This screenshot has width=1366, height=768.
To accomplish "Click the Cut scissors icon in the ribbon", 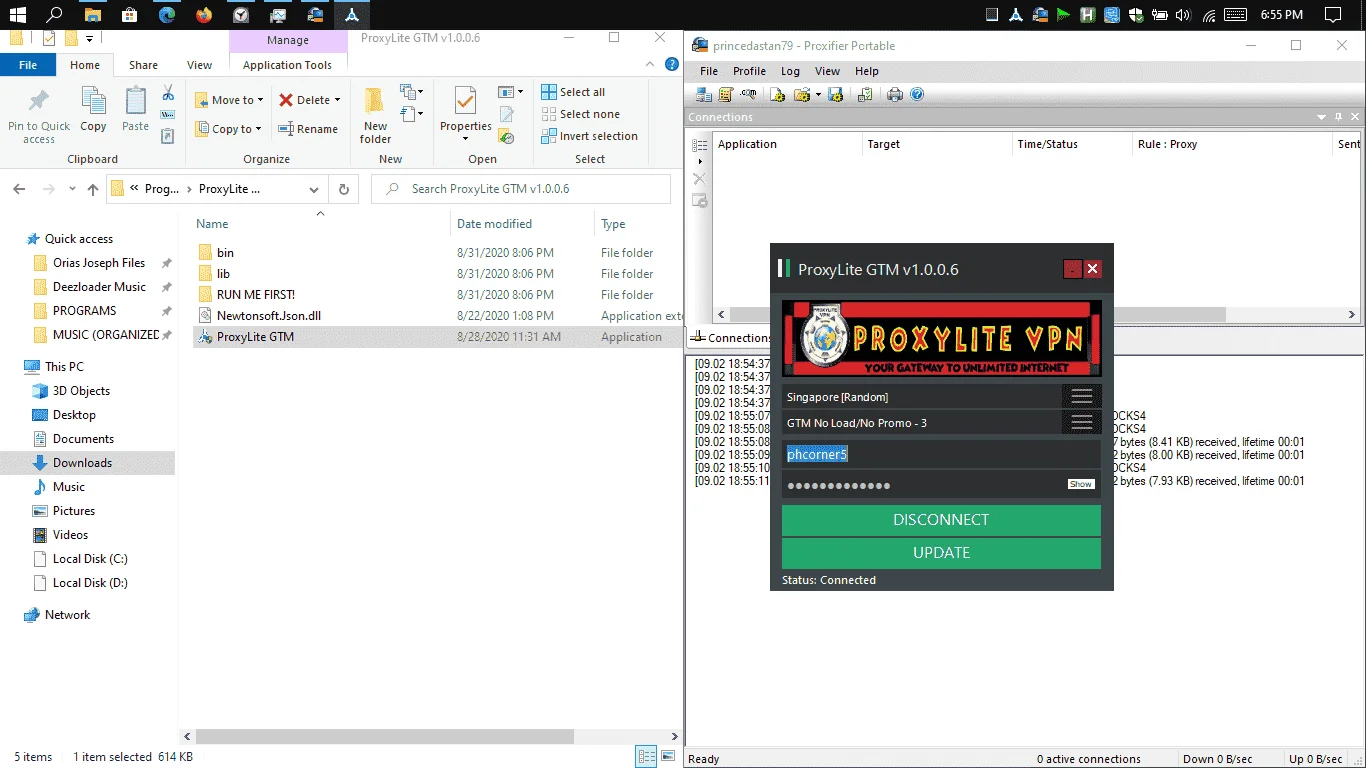I will [168, 93].
